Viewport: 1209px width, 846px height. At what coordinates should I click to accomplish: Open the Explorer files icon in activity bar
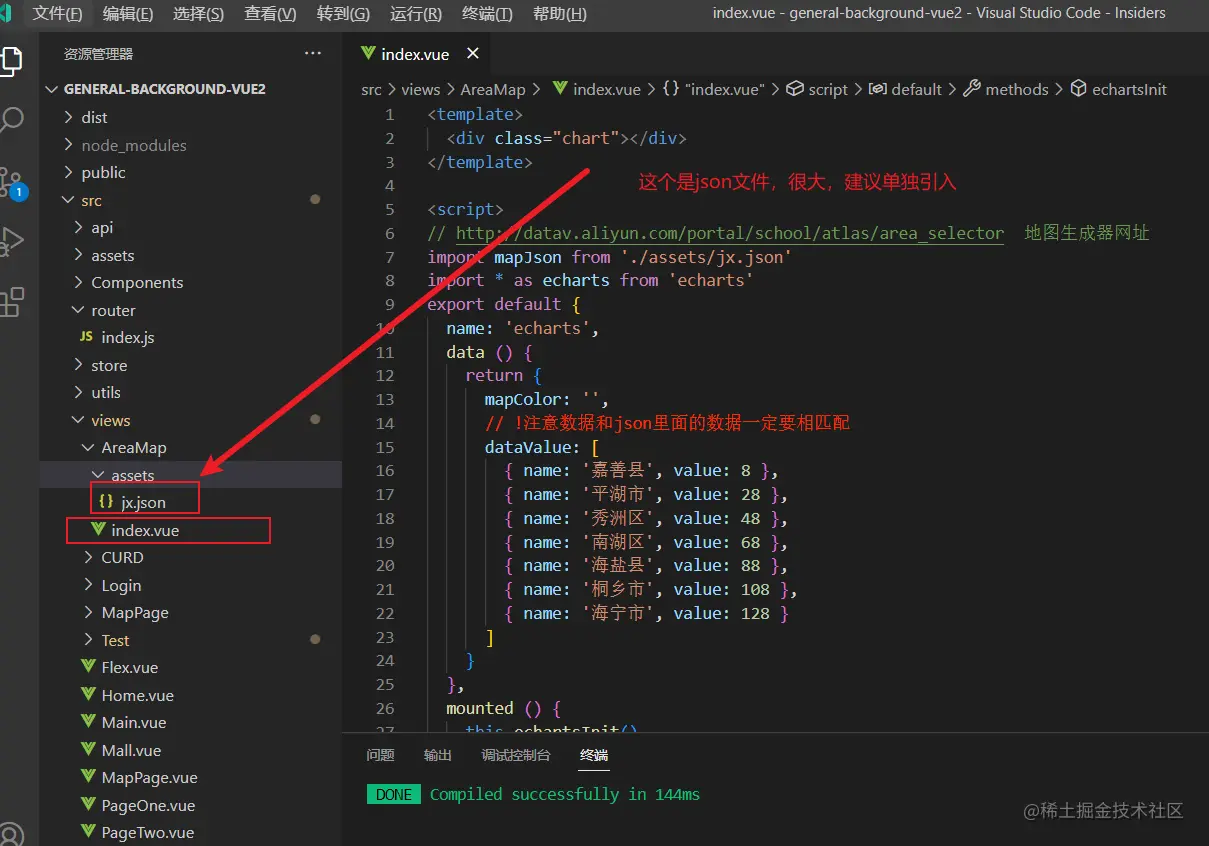click(10, 62)
